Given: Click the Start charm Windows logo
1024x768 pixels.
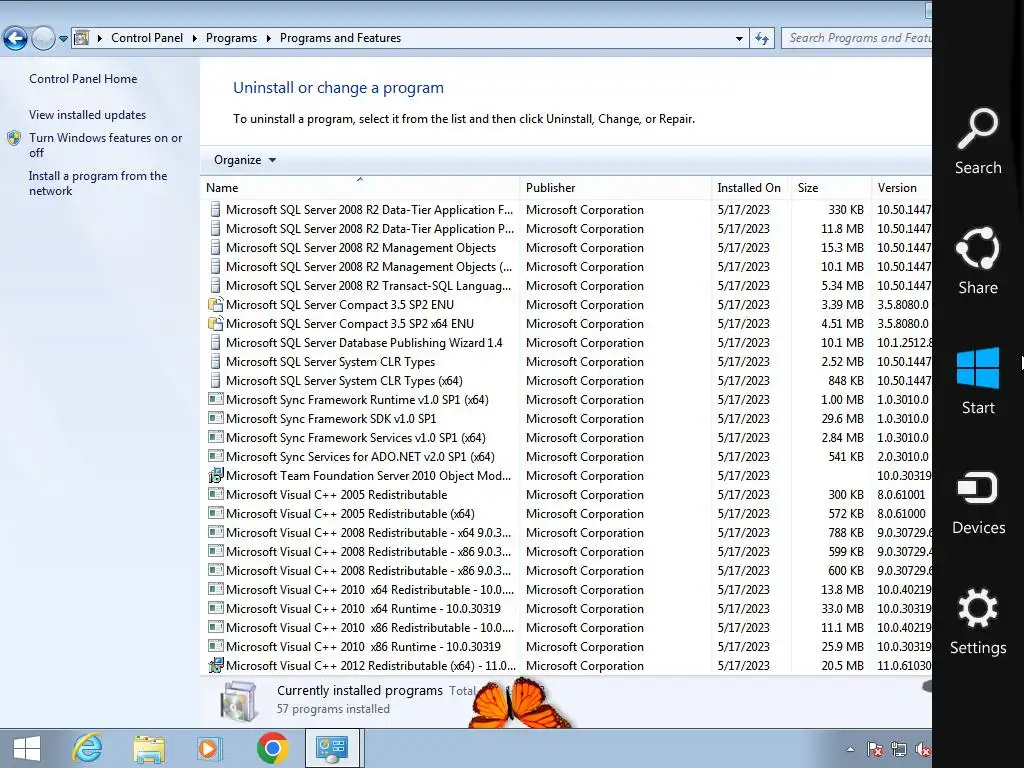Looking at the screenshot, I should (978, 368).
